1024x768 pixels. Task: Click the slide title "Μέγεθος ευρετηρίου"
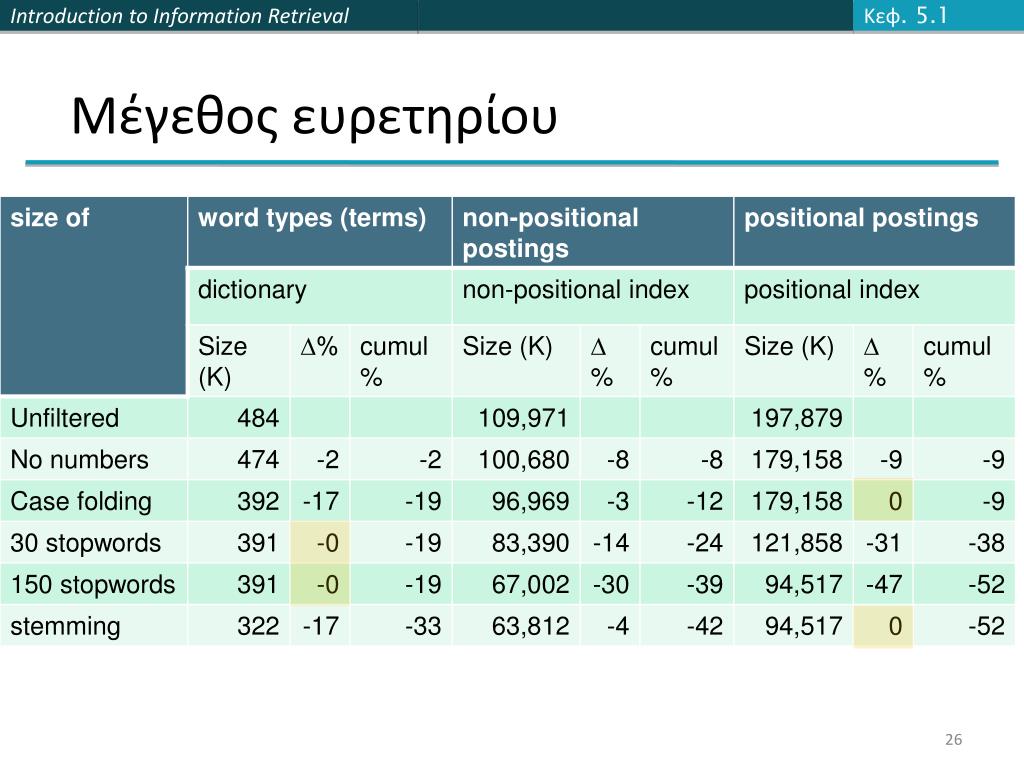[x=314, y=118]
